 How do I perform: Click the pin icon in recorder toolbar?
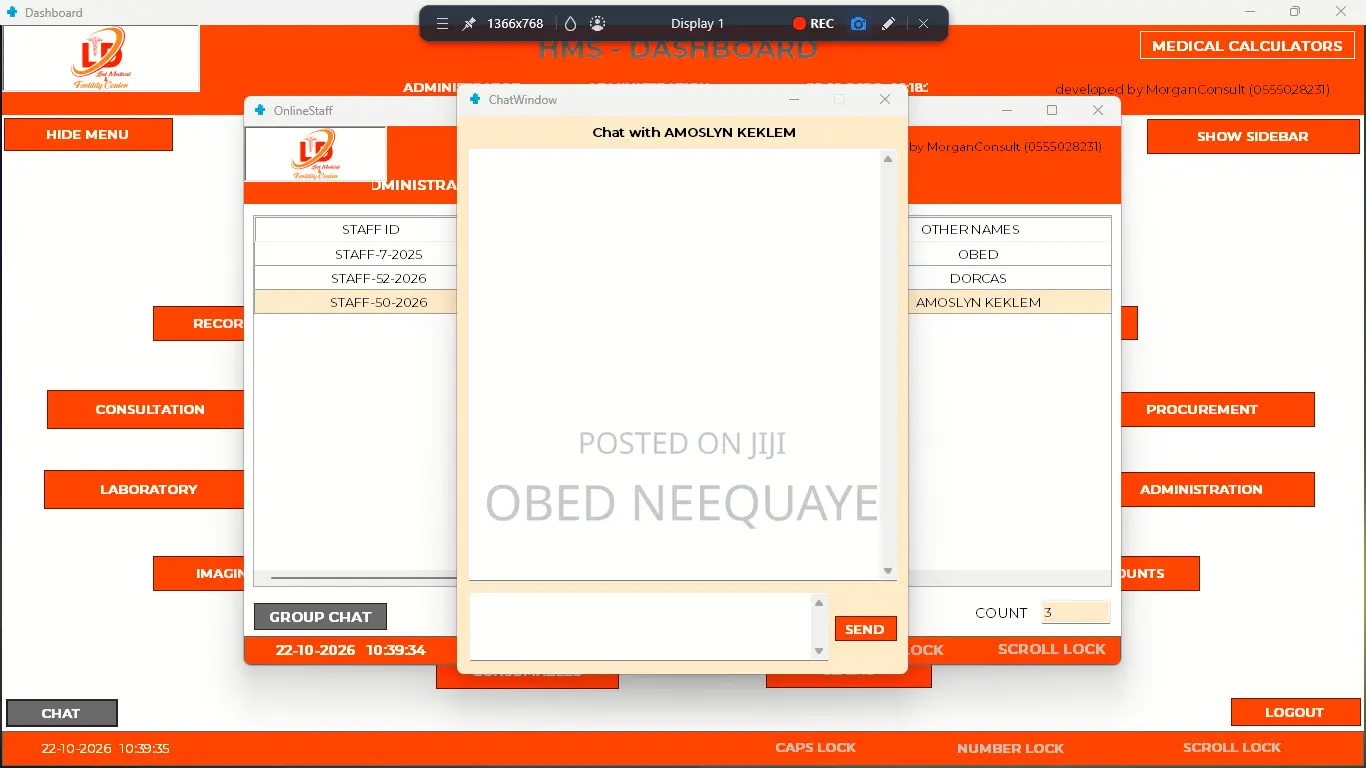pyautogui.click(x=468, y=23)
